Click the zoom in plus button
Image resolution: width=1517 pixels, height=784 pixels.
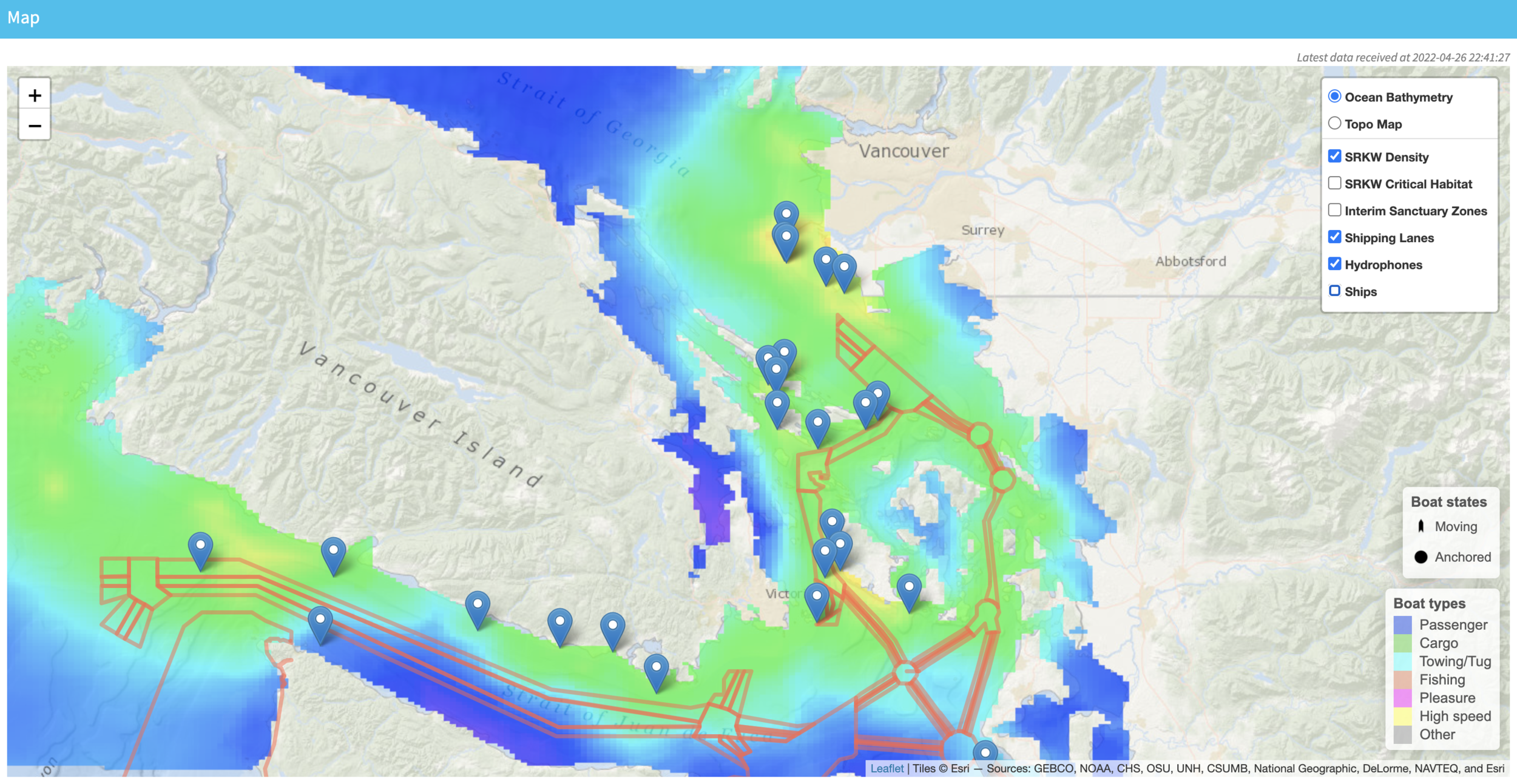click(x=35, y=95)
